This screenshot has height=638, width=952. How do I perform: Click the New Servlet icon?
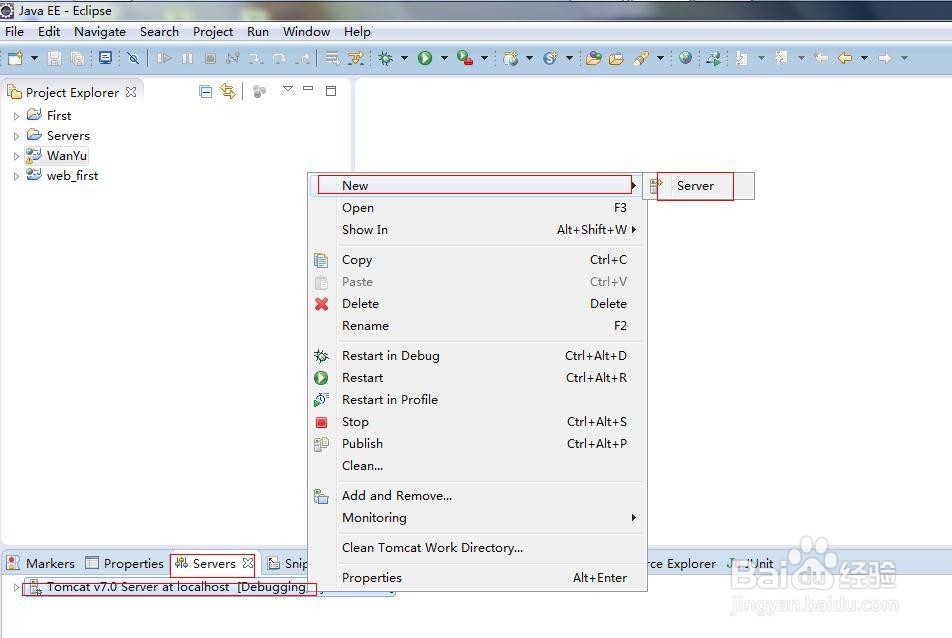[551, 58]
